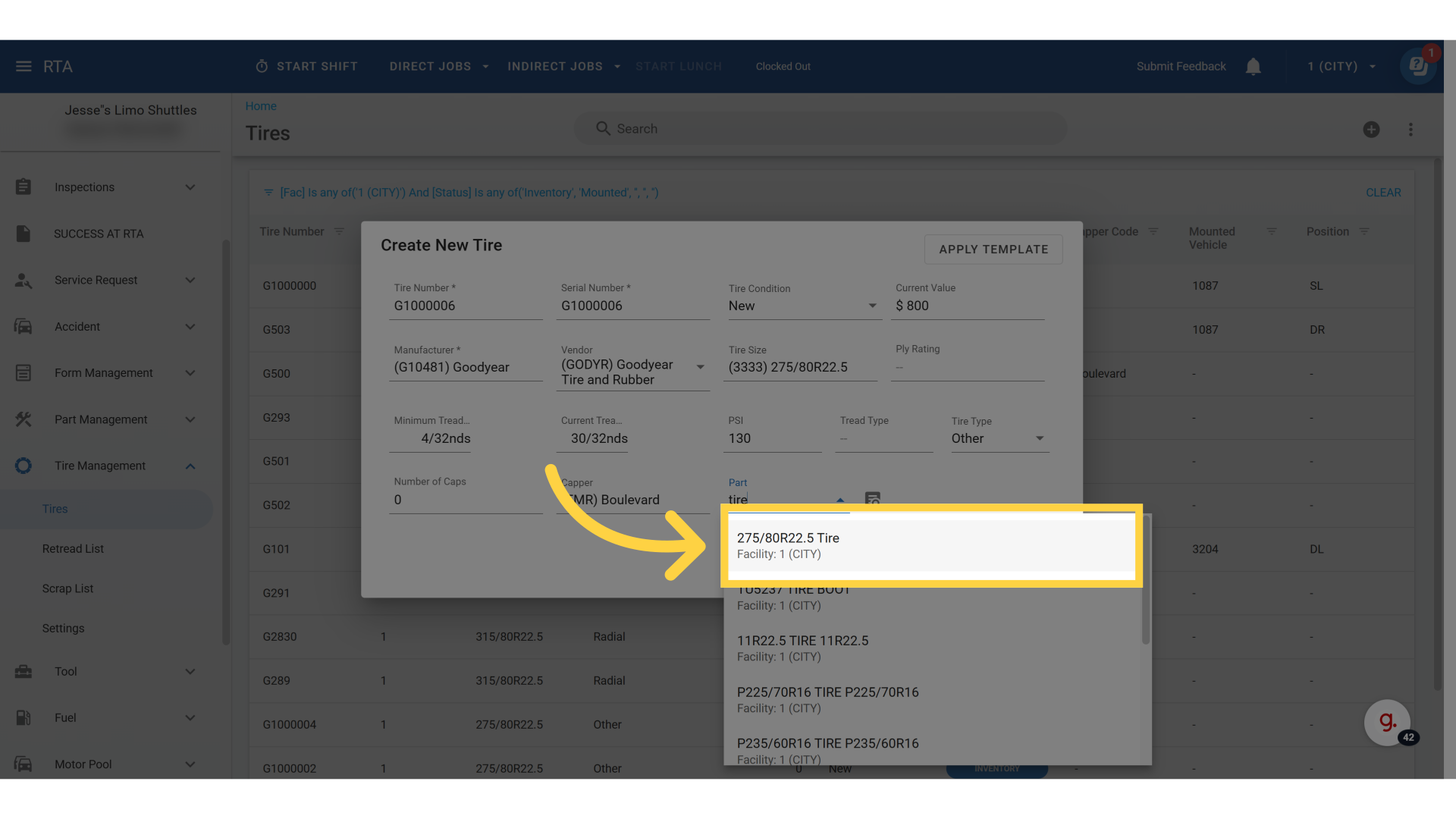Open the user help avatar icon

click(x=1417, y=67)
